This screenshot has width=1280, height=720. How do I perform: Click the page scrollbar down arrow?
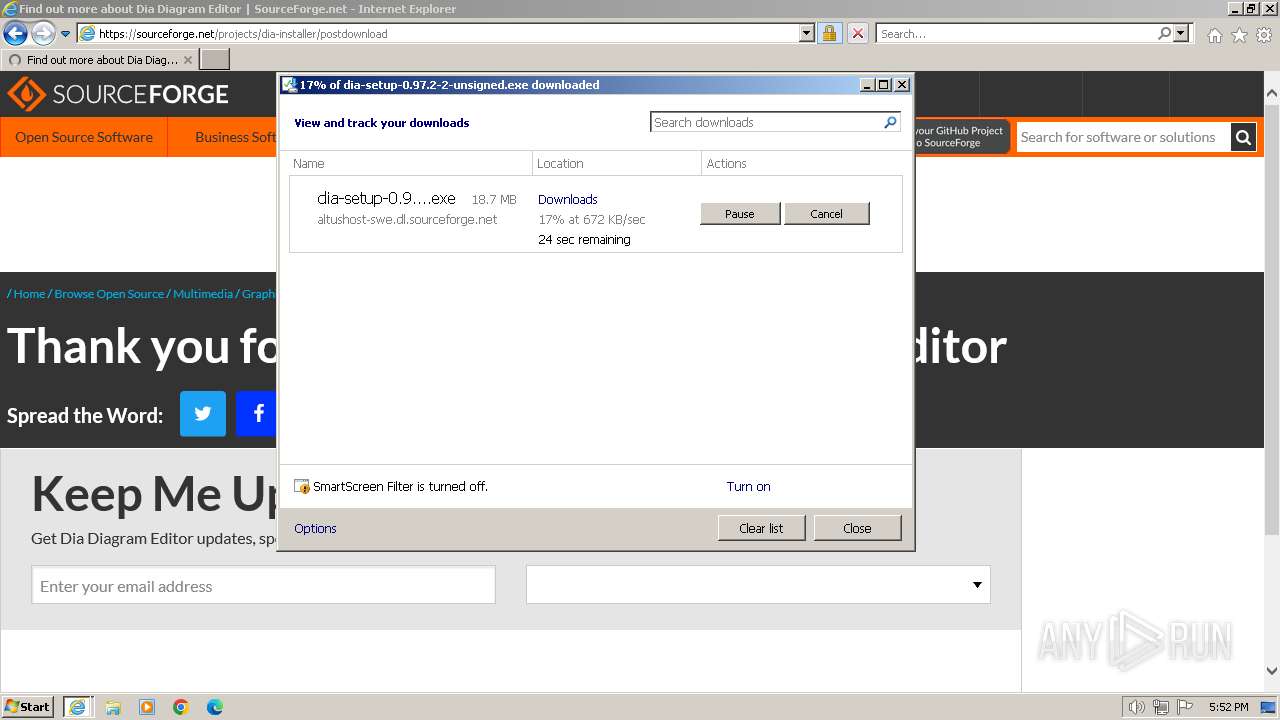[x=1272, y=672]
